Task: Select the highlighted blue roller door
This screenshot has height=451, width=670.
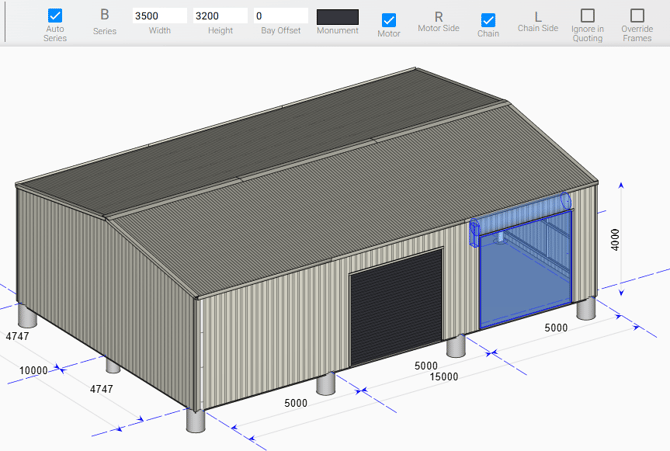Action: point(525,270)
